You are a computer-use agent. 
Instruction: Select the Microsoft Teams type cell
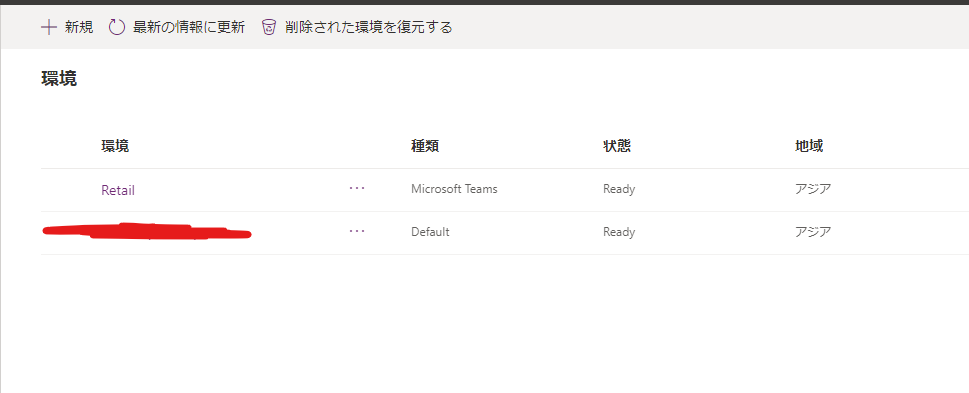coord(454,189)
